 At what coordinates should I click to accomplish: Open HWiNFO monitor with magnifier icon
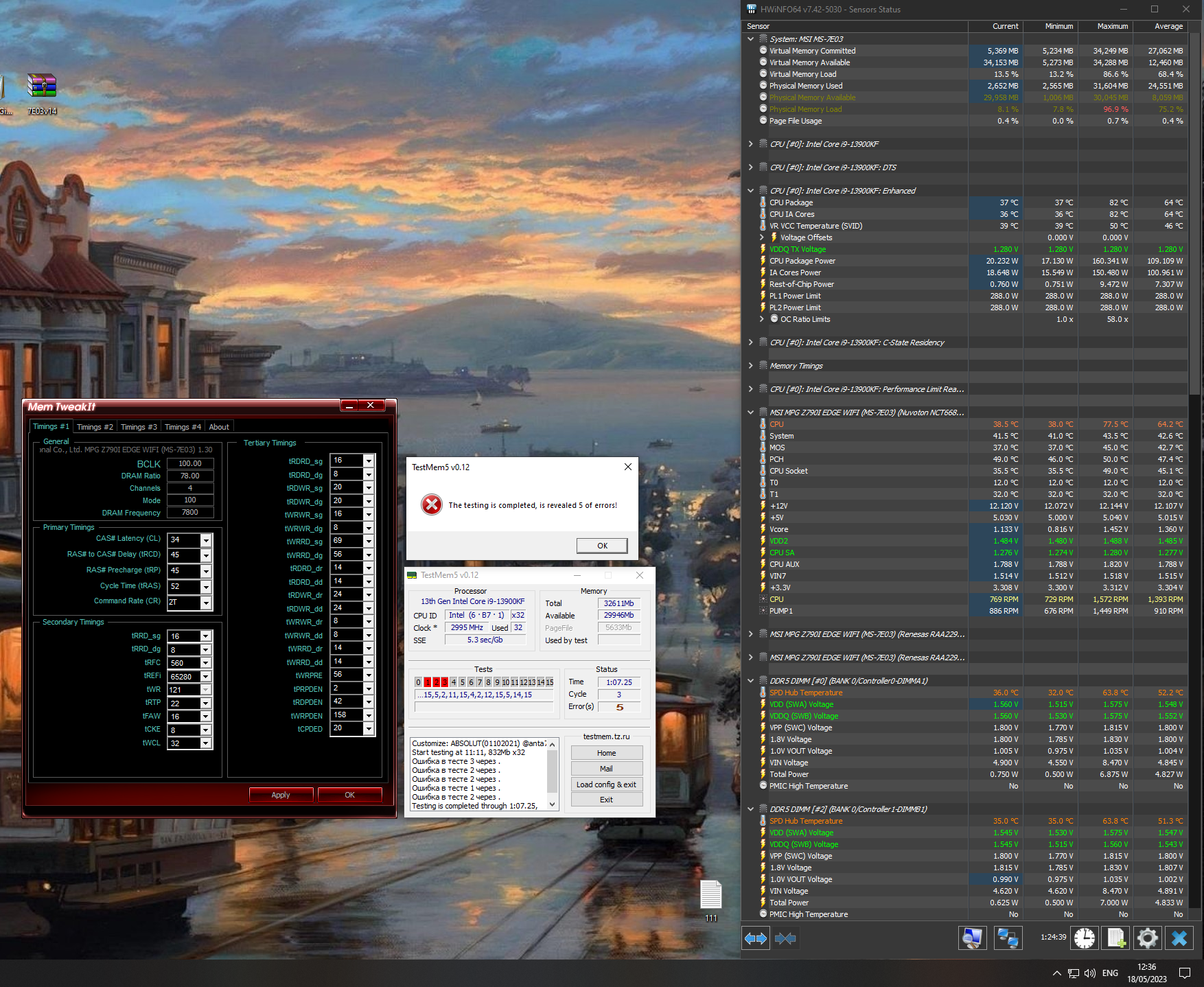[x=972, y=938]
